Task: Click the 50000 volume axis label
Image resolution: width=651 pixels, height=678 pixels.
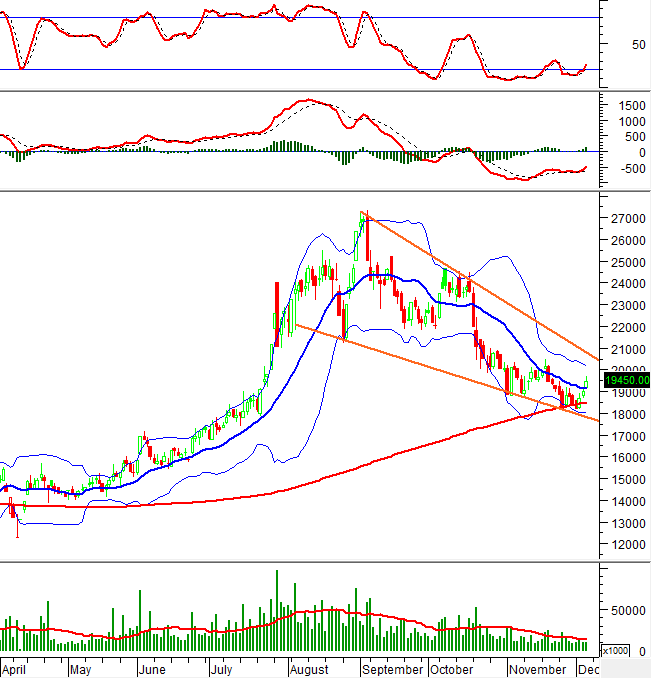Action: coord(630,610)
